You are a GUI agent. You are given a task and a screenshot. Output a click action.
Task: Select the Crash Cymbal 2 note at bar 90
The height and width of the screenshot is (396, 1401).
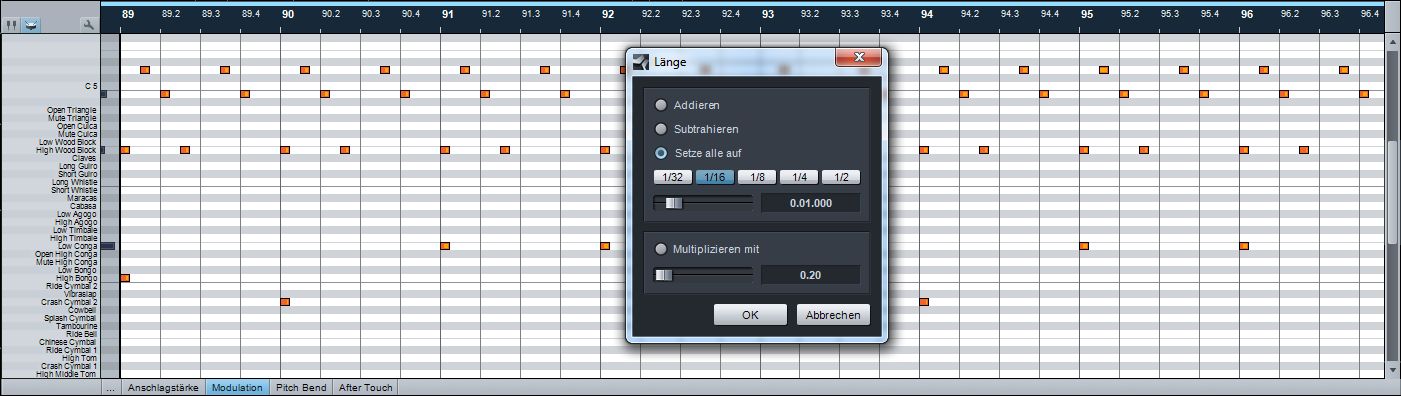pos(285,301)
